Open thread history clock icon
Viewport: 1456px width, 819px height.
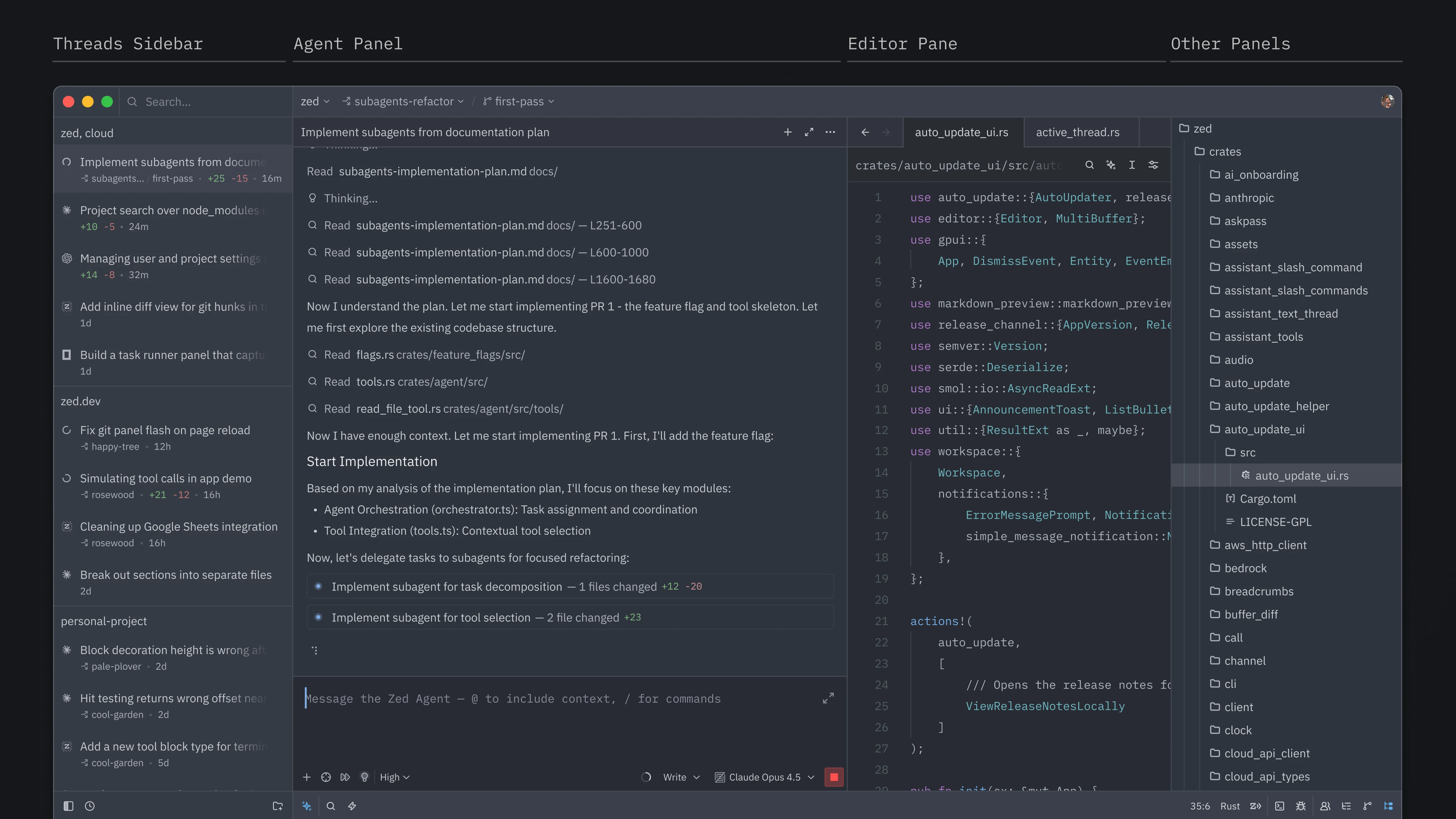[90, 806]
